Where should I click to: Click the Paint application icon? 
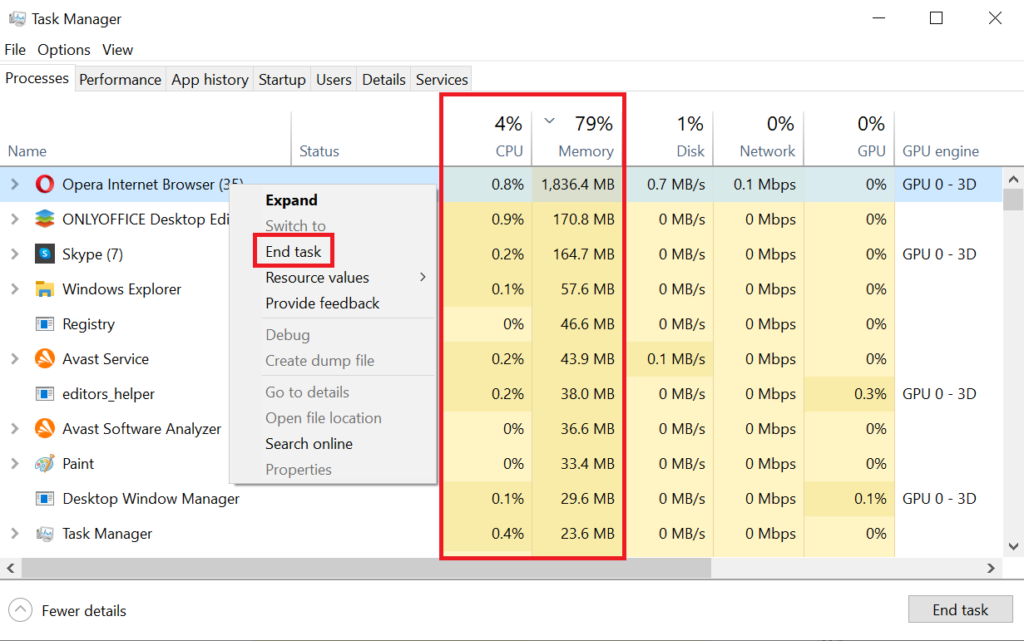[43, 464]
